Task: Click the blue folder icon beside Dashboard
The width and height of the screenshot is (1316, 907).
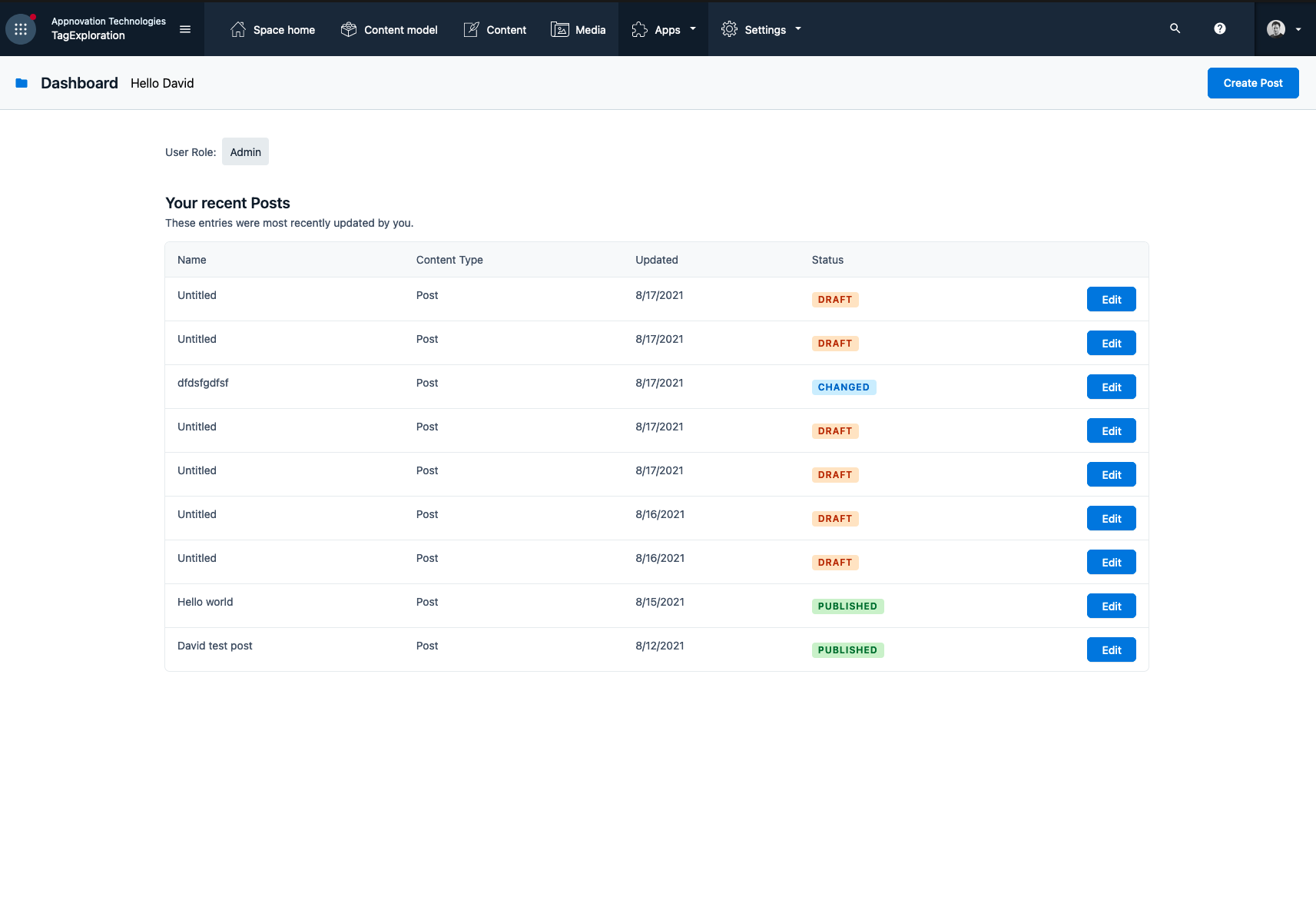Action: [x=22, y=83]
